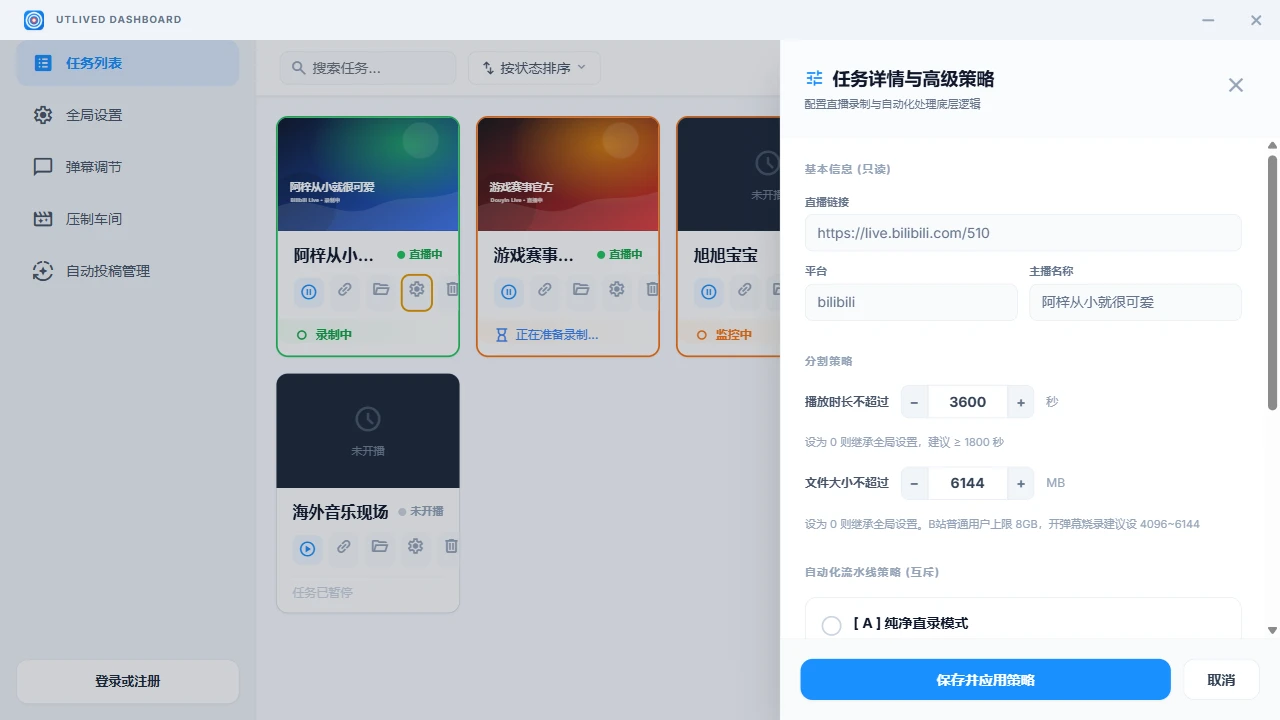1280x720 pixels.
Task: Open folder of the 游戏赛事官方 task
Action: tap(581, 291)
